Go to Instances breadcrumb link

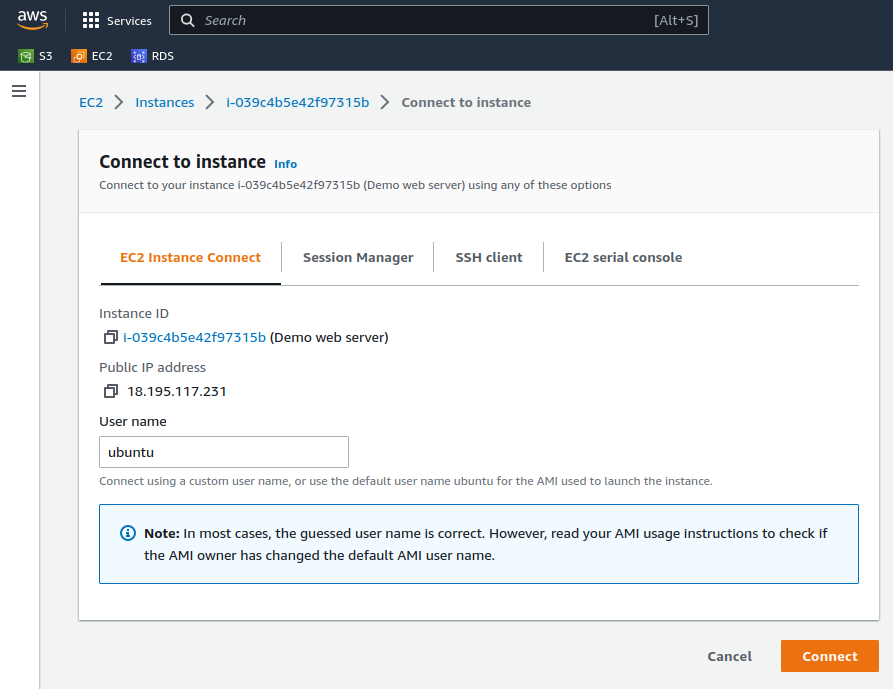point(165,102)
